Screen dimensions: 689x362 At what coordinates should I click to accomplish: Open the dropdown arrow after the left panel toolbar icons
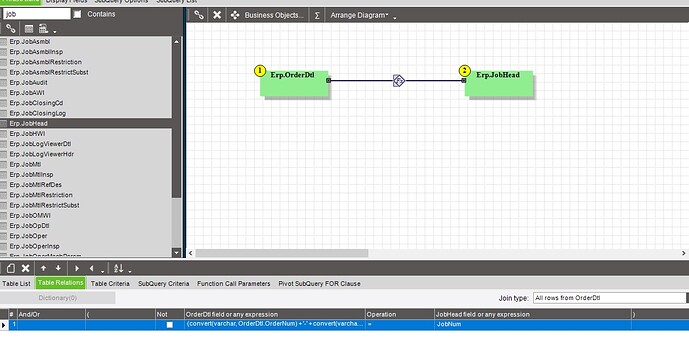coord(54,32)
